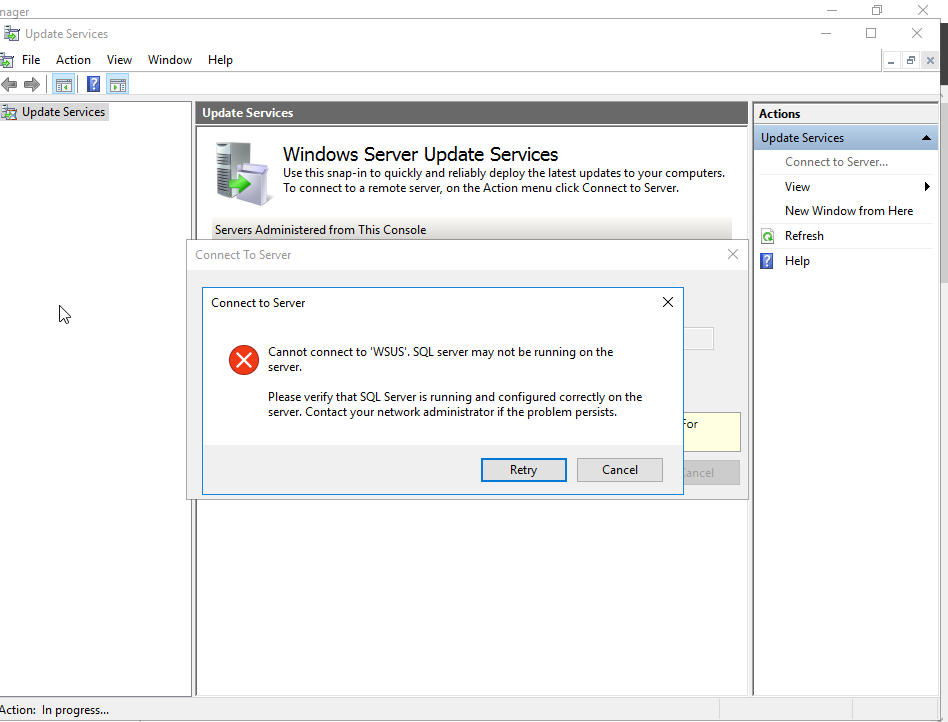Click the Back arrow toolbar icon
The width and height of the screenshot is (948, 722).
pos(9,85)
